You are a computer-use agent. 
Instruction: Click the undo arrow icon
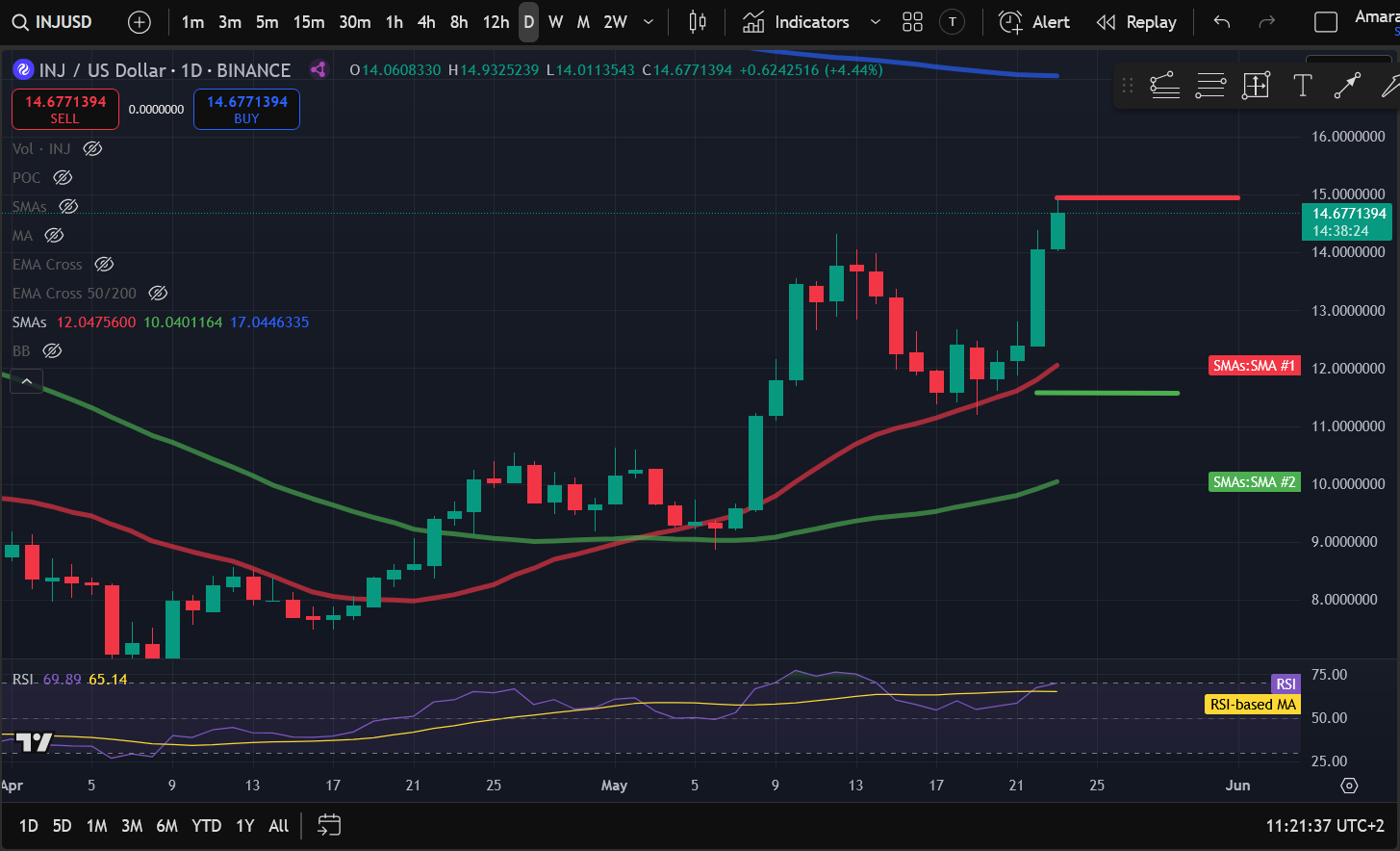pyautogui.click(x=1221, y=22)
